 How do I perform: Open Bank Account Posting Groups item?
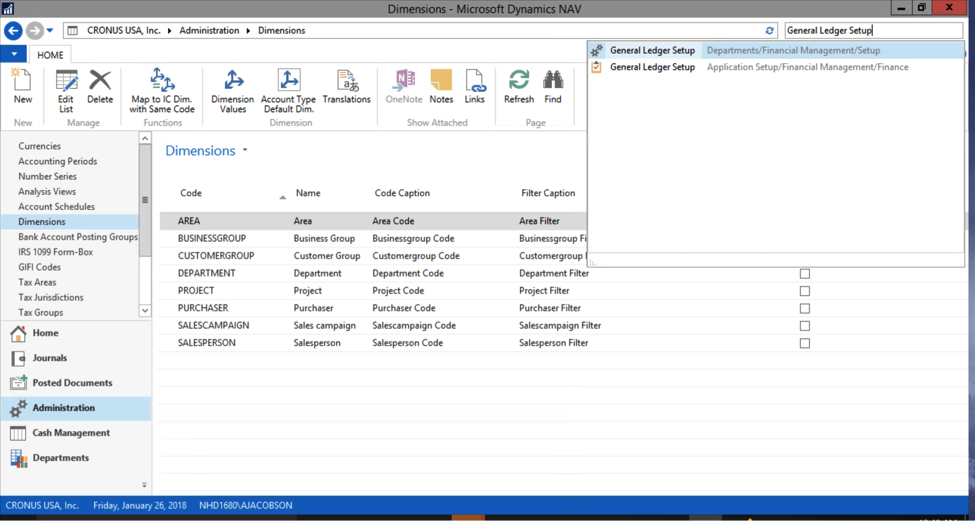pyautogui.click(x=78, y=237)
